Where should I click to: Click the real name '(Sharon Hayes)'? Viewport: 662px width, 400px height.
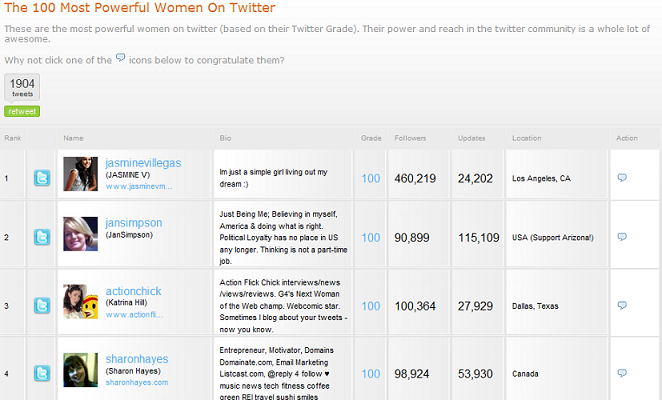(133, 371)
